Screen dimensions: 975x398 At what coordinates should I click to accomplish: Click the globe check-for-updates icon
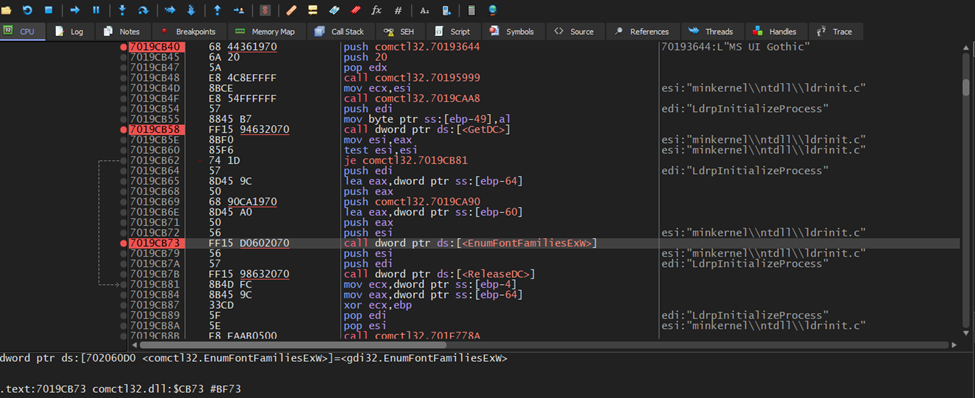click(x=492, y=10)
